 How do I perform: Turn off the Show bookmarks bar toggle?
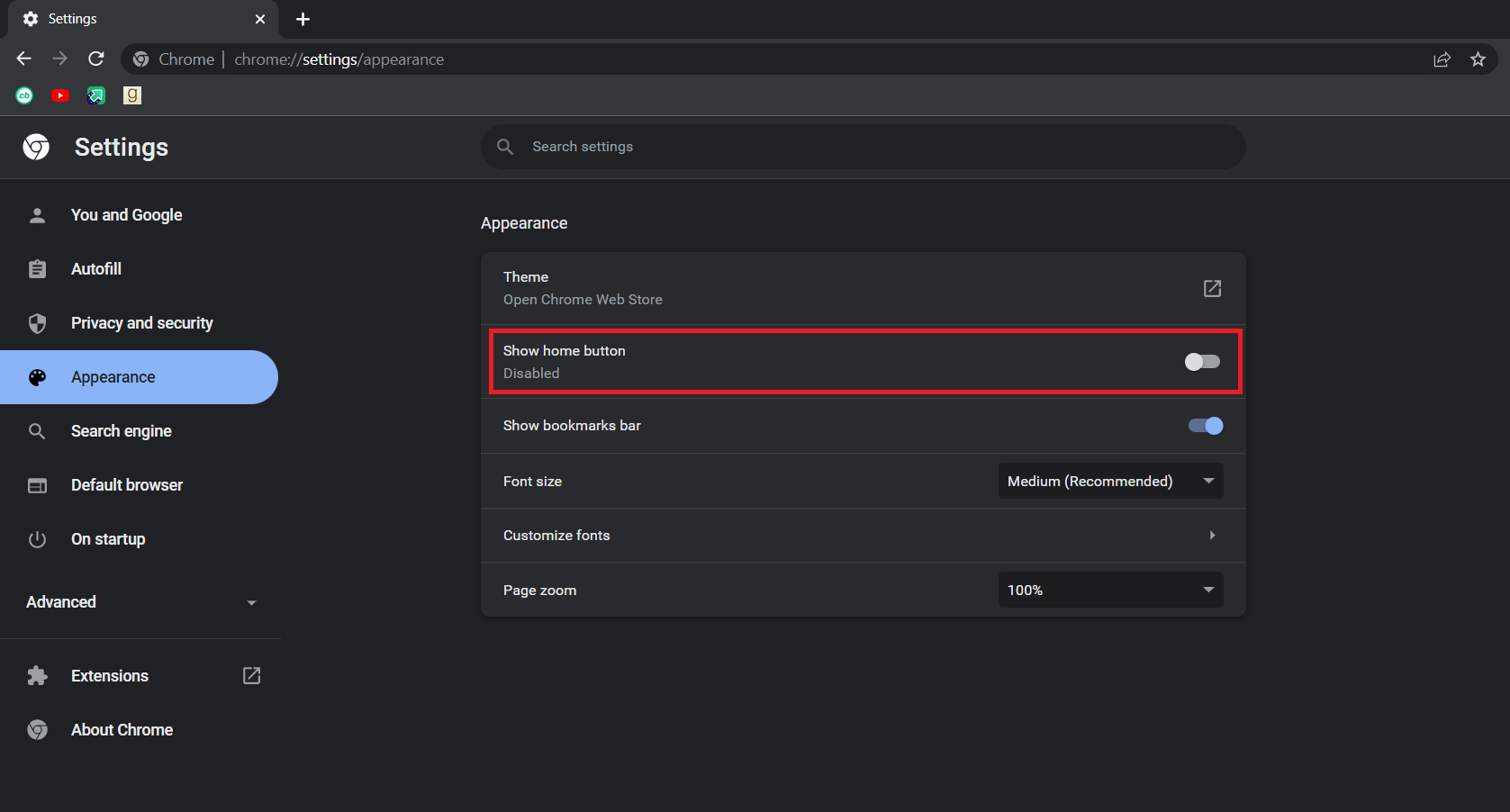point(1206,426)
